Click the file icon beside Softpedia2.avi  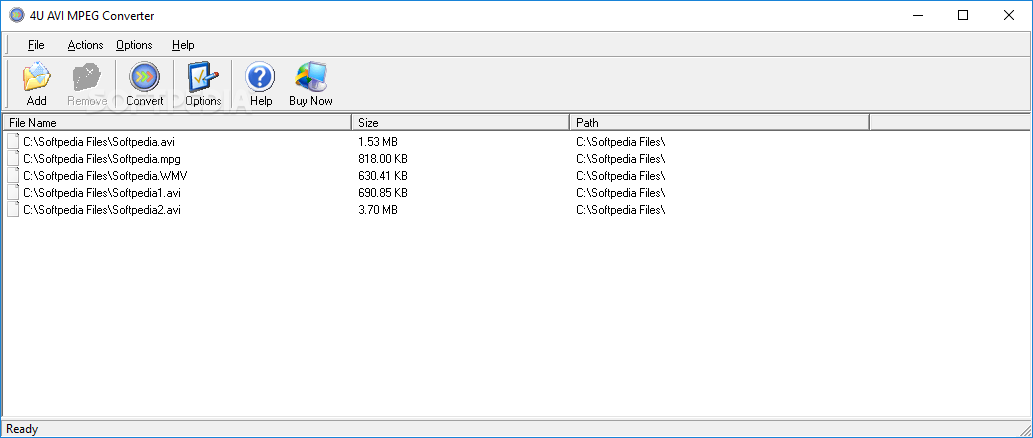point(13,210)
